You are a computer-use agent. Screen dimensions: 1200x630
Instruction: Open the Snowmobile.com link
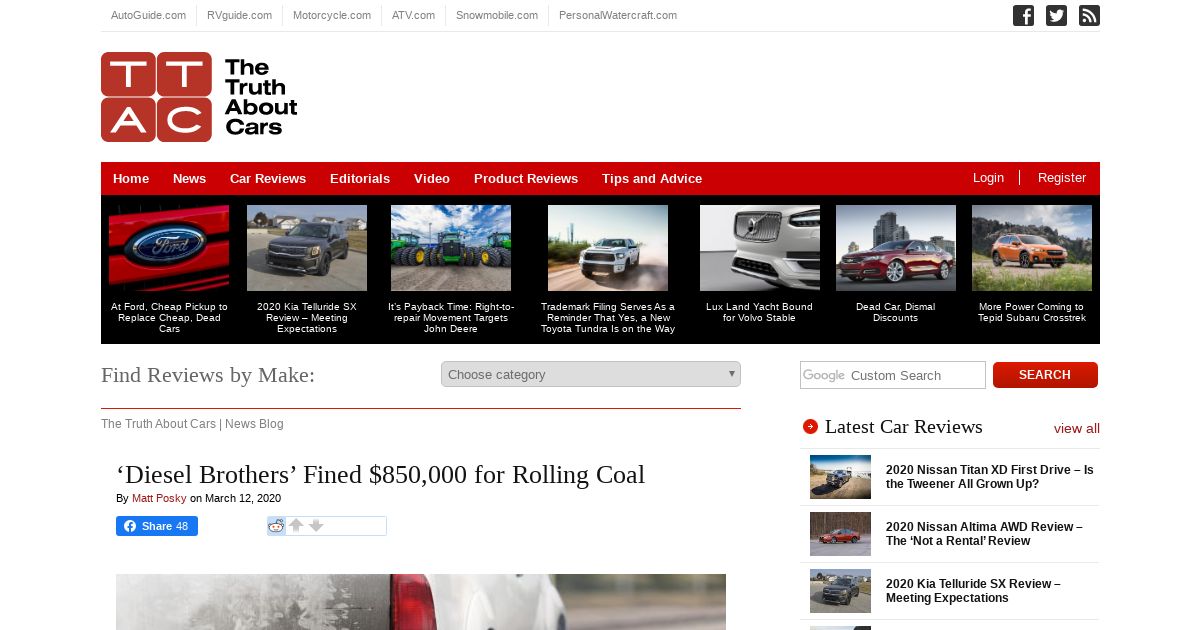497,15
